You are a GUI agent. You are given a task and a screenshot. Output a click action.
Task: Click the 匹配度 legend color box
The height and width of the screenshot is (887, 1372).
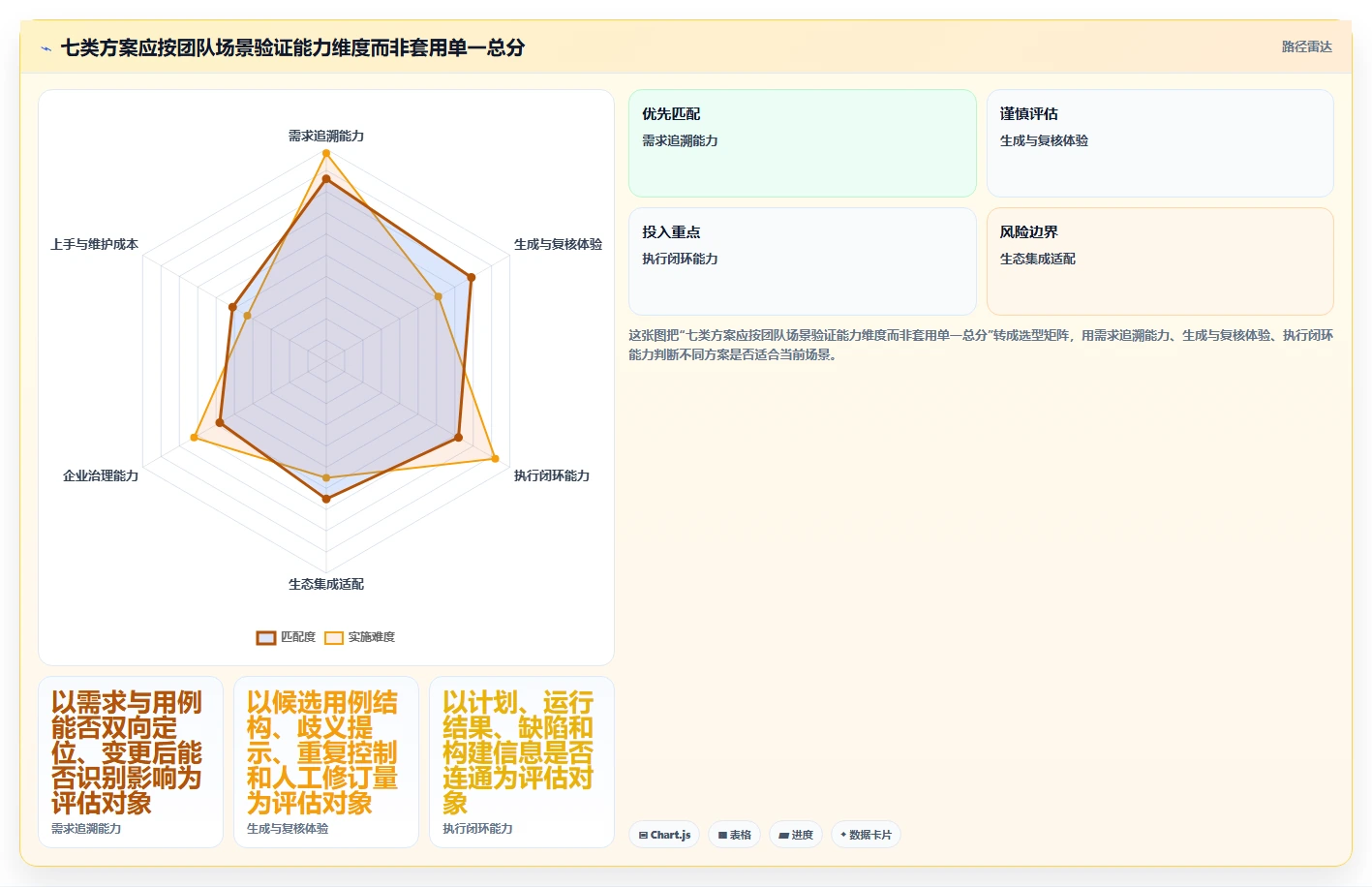(x=266, y=637)
